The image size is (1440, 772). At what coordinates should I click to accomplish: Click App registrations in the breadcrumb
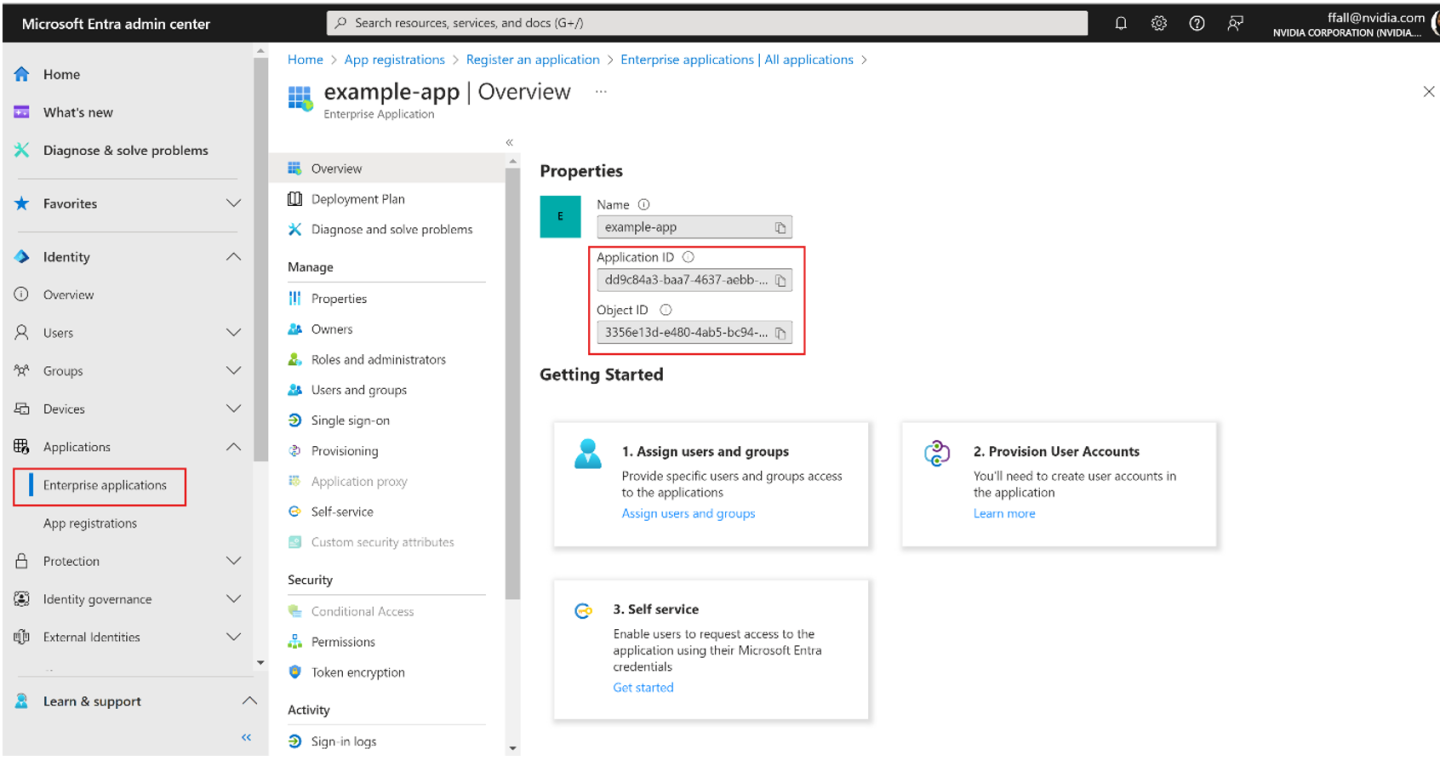point(394,60)
